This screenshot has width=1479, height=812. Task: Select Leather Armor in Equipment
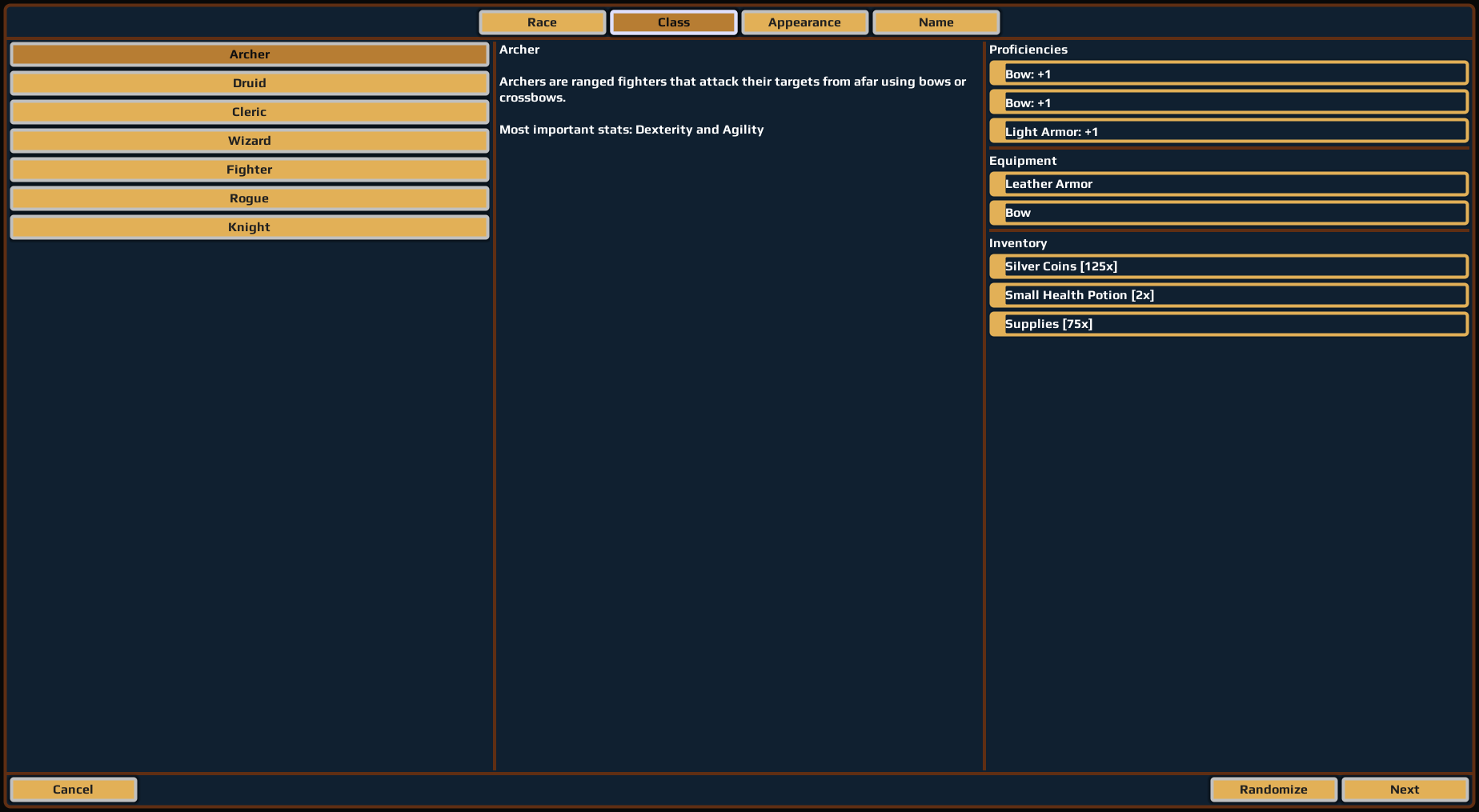1228,184
